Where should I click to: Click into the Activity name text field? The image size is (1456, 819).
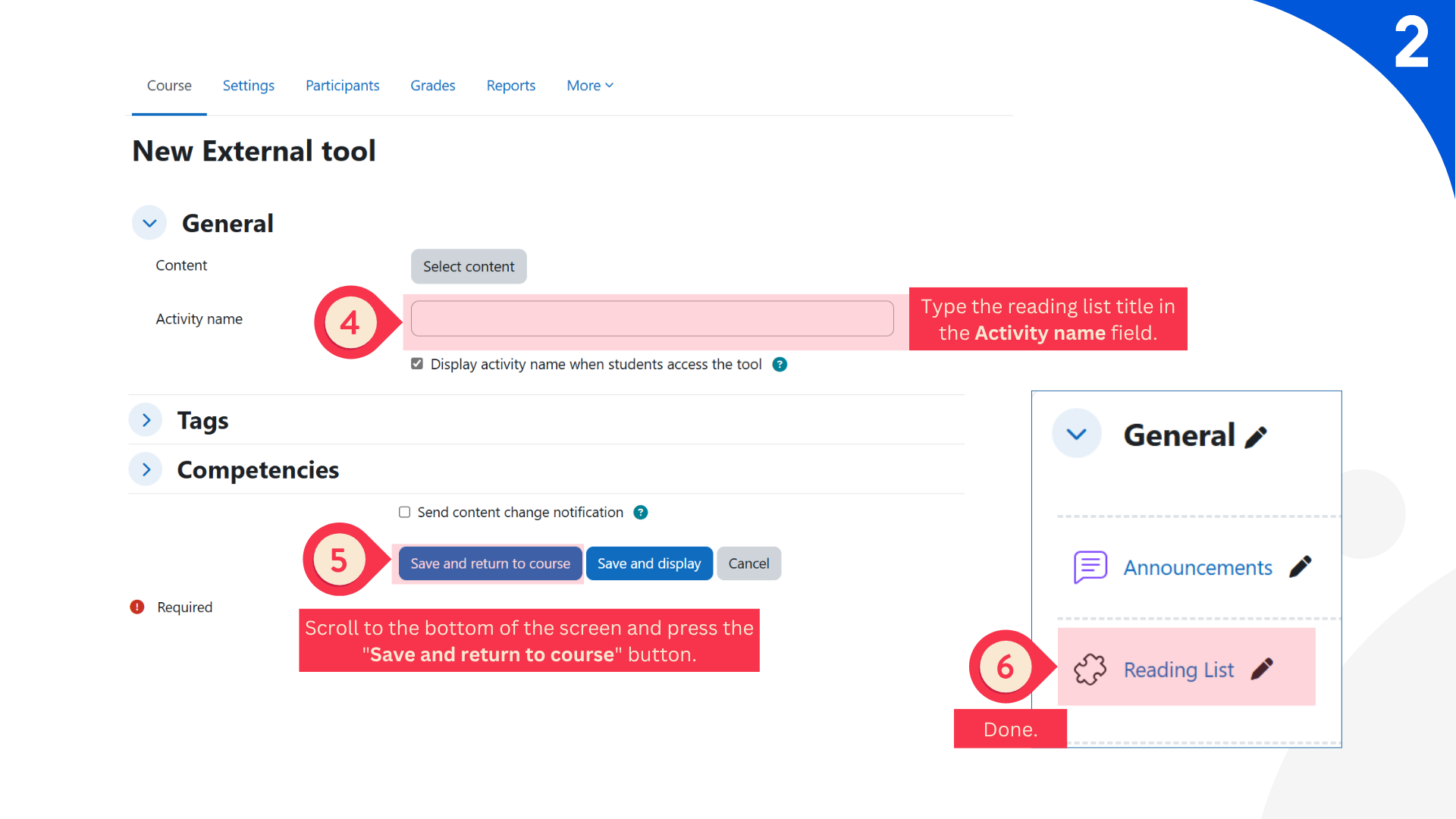point(652,319)
